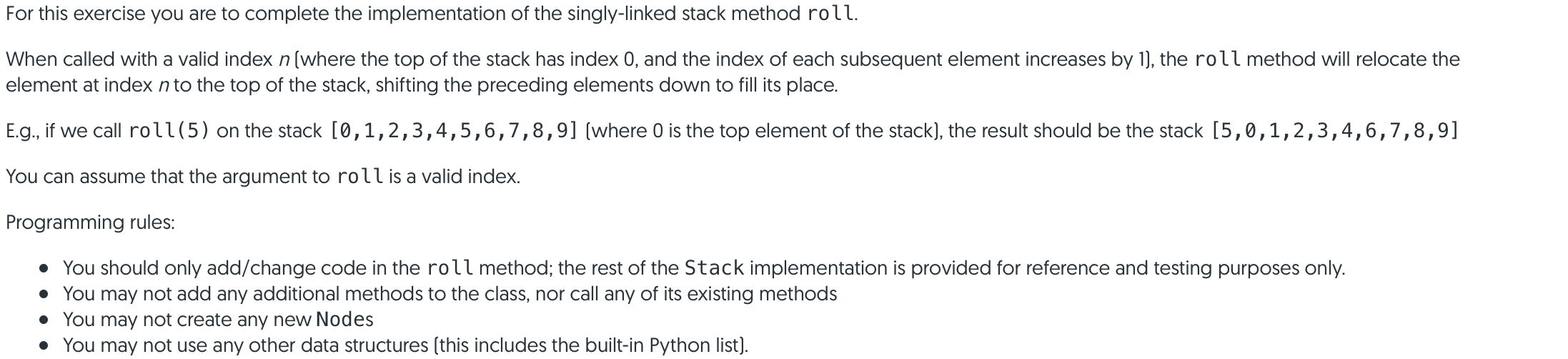Click the 'Programming rules:' heading
Viewport: 1568px width, 359px height.
[x=90, y=222]
